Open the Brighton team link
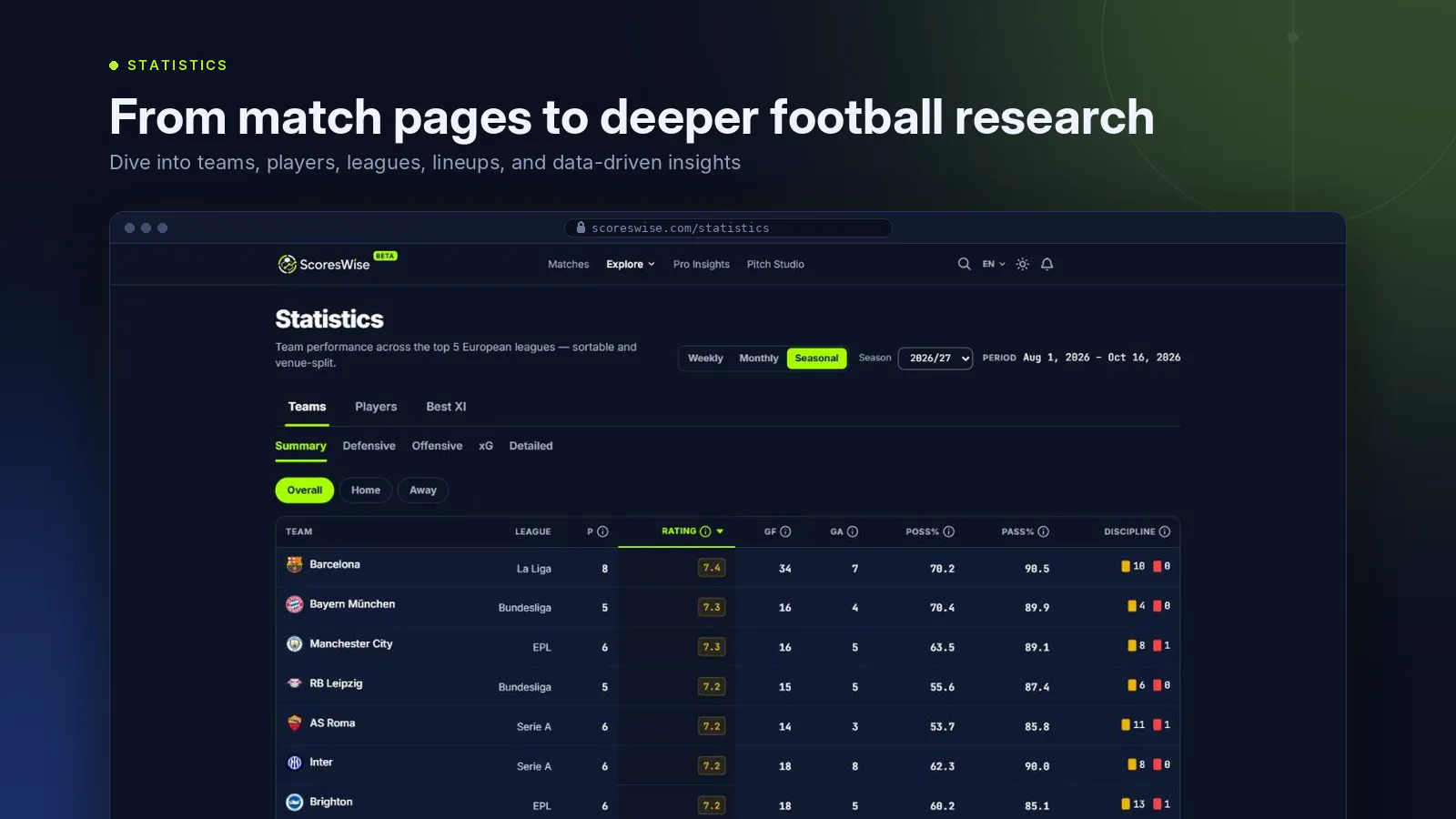 [x=331, y=802]
